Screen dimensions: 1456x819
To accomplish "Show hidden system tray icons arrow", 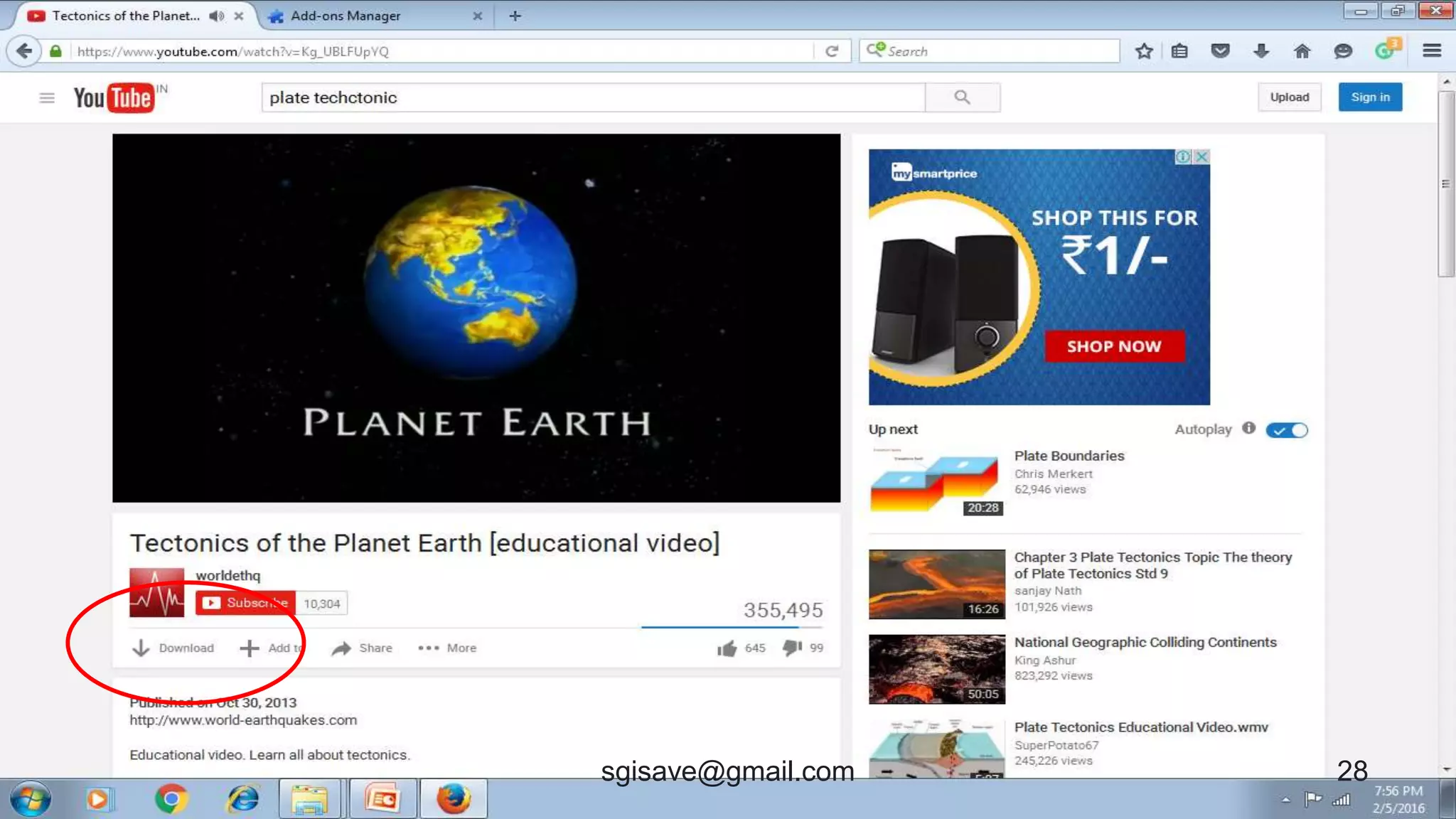I will [x=1285, y=800].
